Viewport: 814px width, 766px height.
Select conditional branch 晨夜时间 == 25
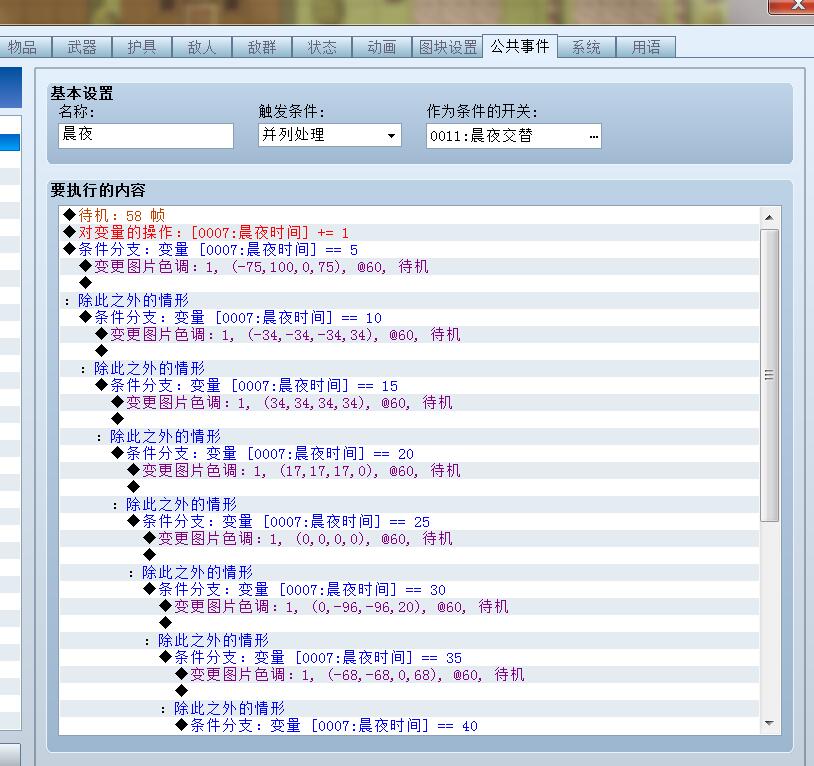409,522
